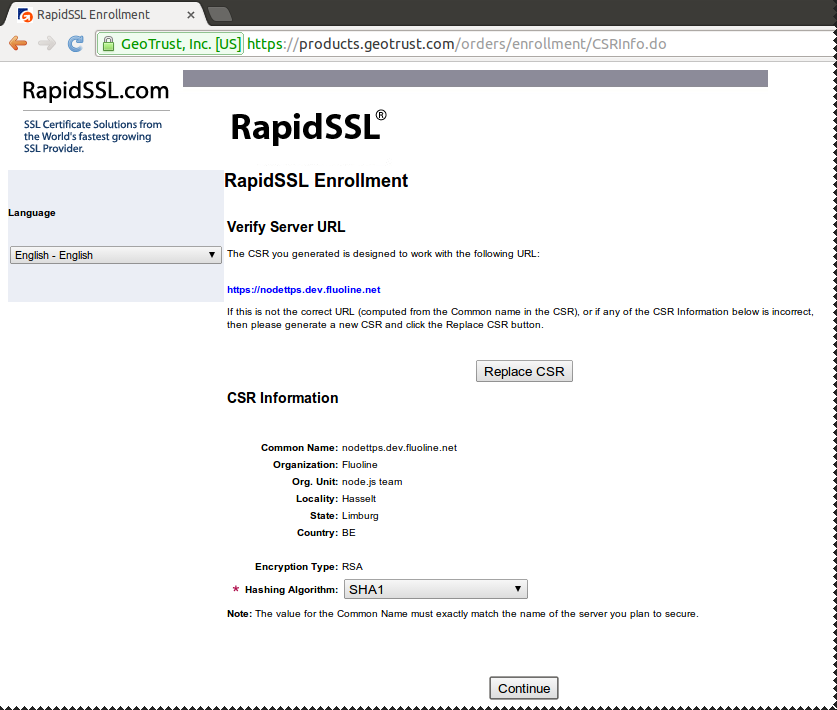837x710 pixels.
Task: Click the RapidSSL tab favicon
Action: [x=25, y=15]
